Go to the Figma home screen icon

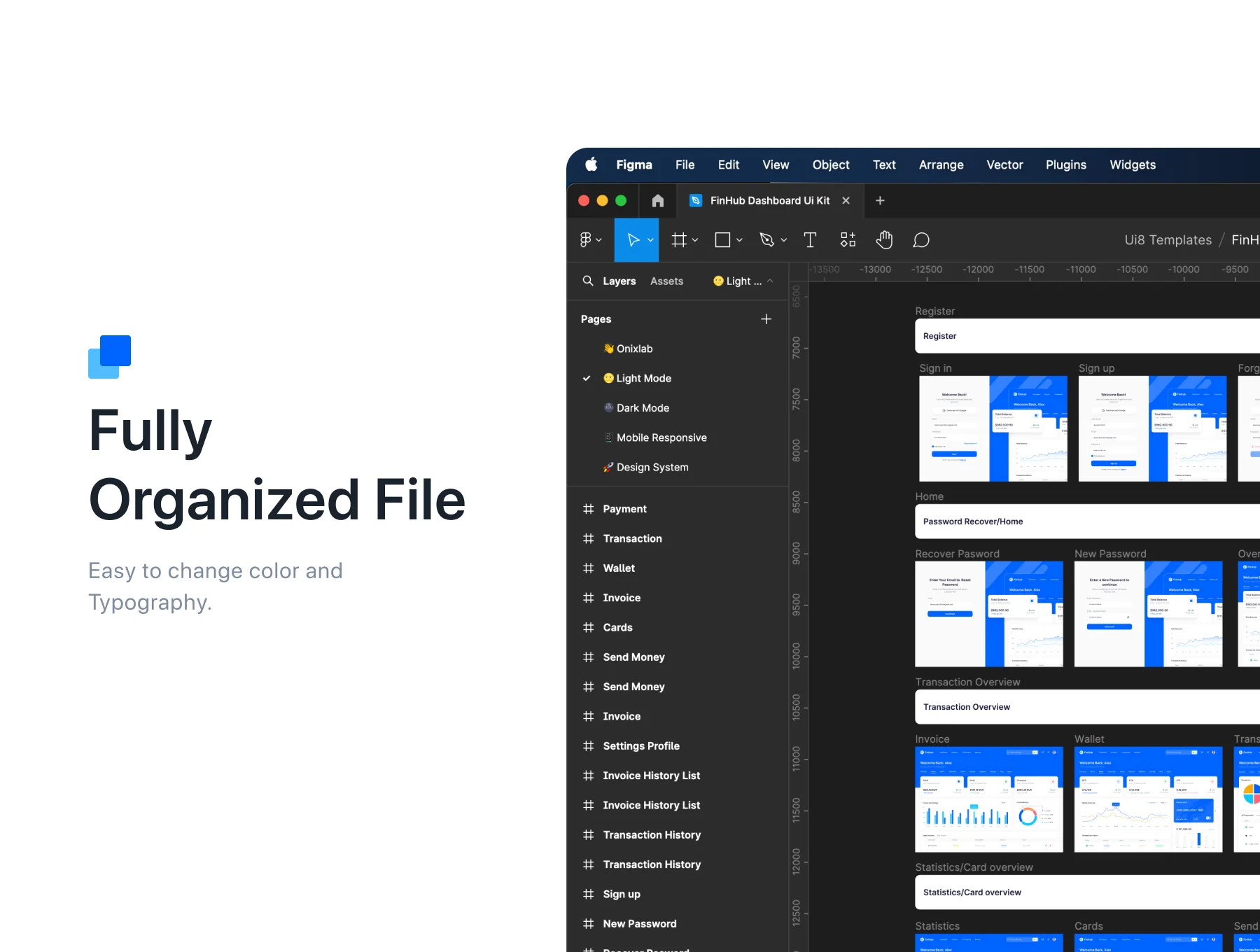(x=657, y=201)
